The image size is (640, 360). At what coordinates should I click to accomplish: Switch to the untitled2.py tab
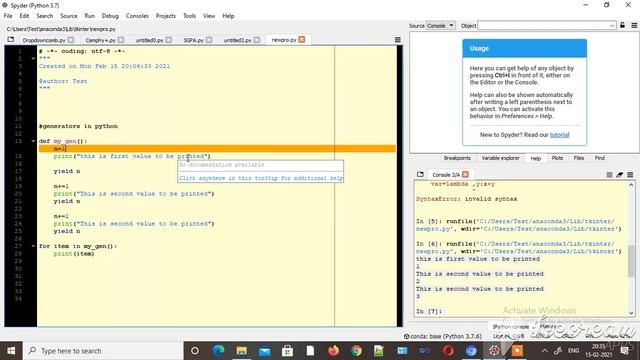pos(238,40)
